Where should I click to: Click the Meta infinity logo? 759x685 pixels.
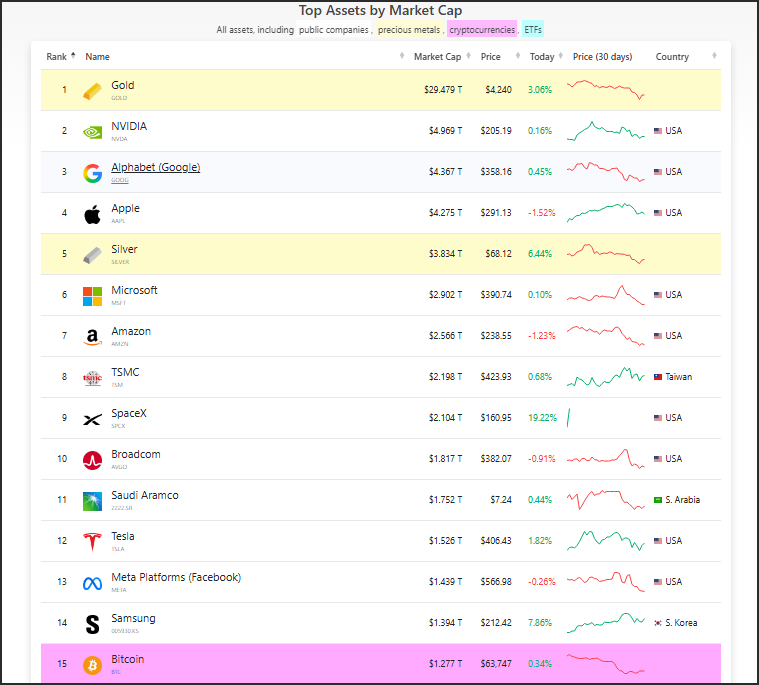pyautogui.click(x=92, y=584)
